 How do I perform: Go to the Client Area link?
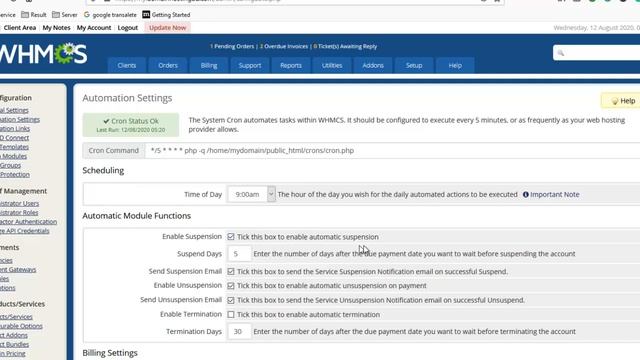pos(20,28)
